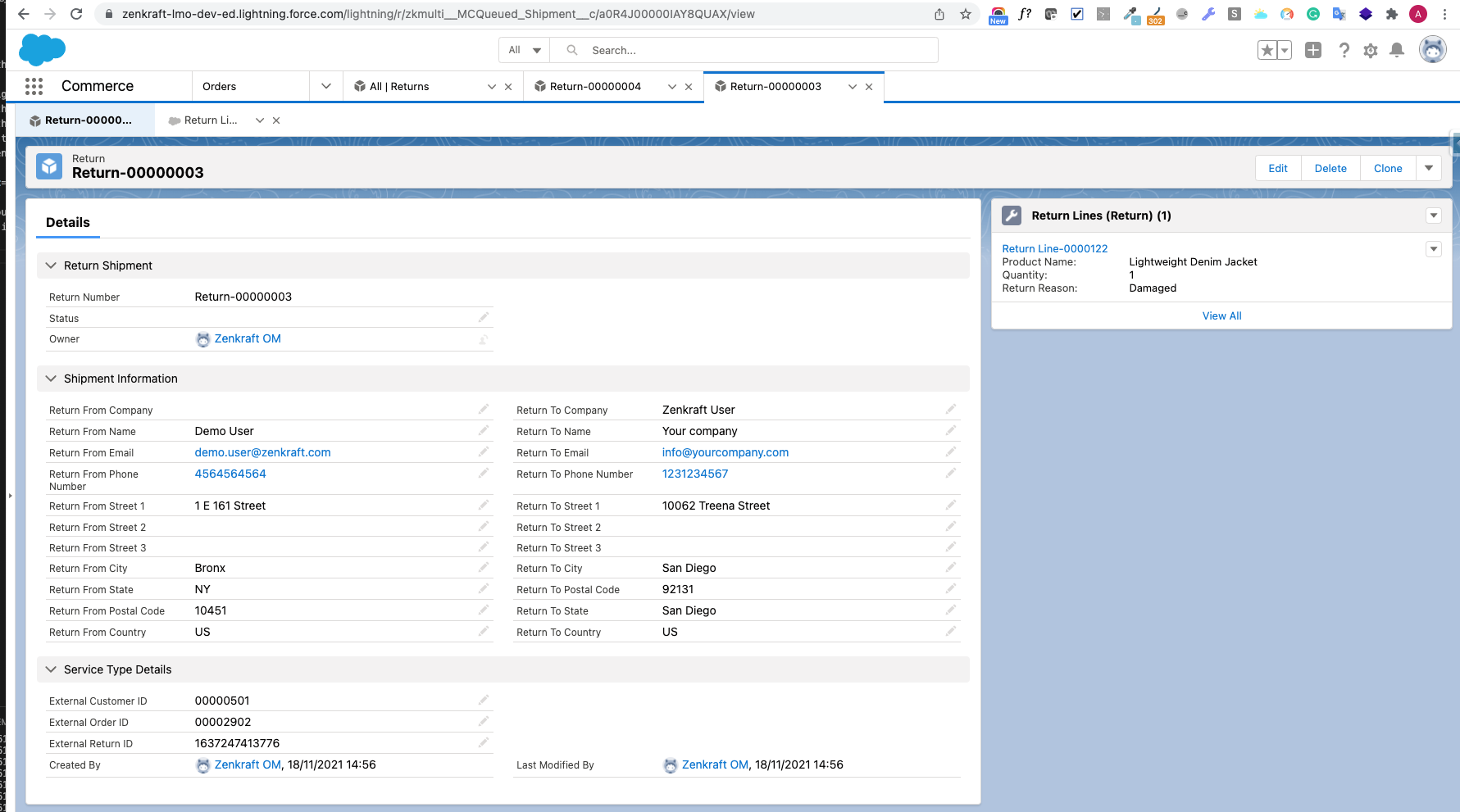Image resolution: width=1460 pixels, height=812 pixels.
Task: Open the Help question mark icon
Action: [1344, 50]
